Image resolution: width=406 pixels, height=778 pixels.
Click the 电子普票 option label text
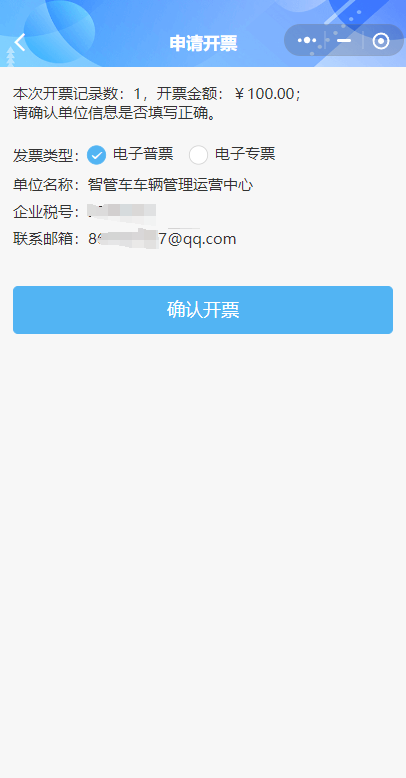click(143, 154)
